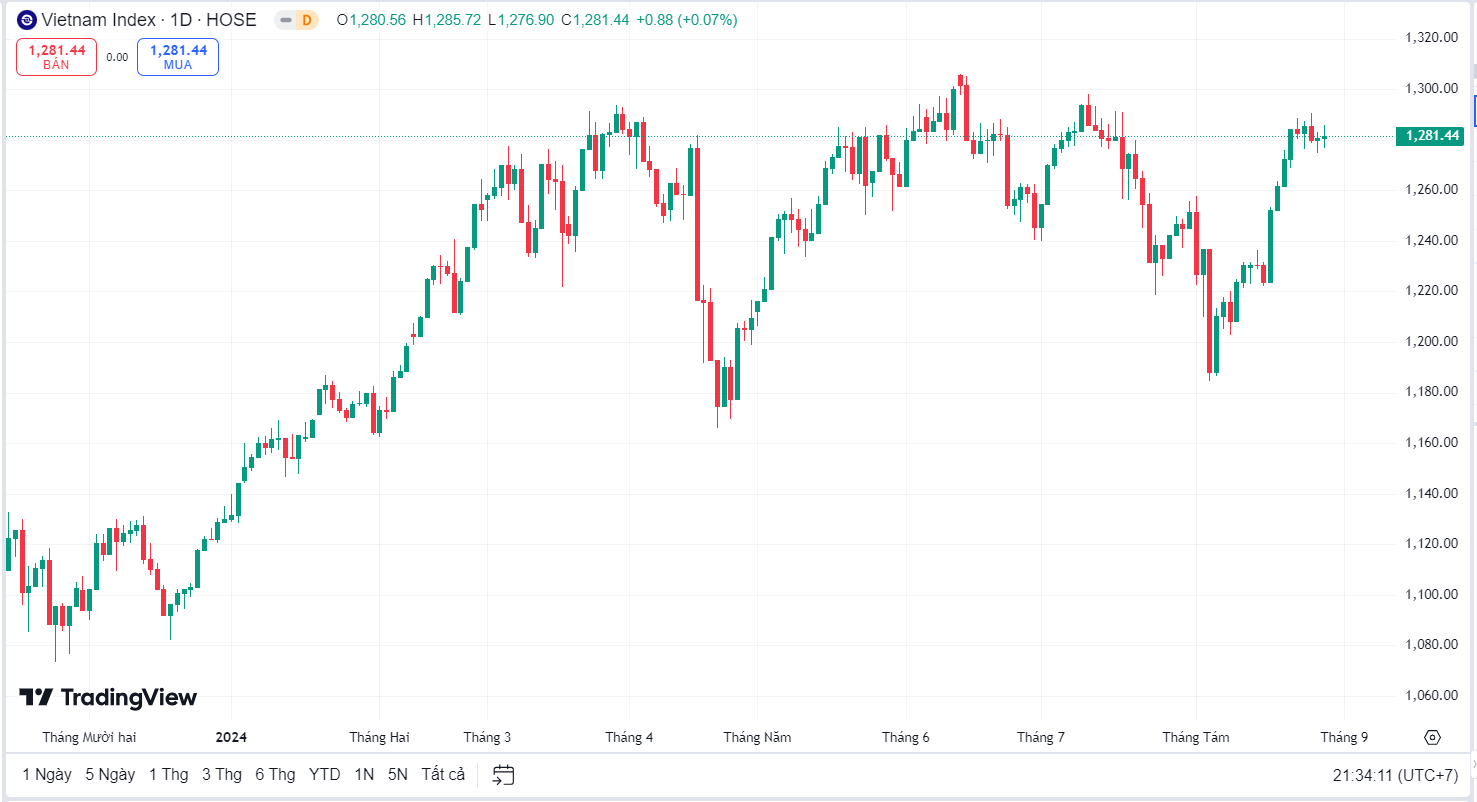Click the Tháng Tám time axis label
The height and width of the screenshot is (802, 1477).
(1196, 738)
